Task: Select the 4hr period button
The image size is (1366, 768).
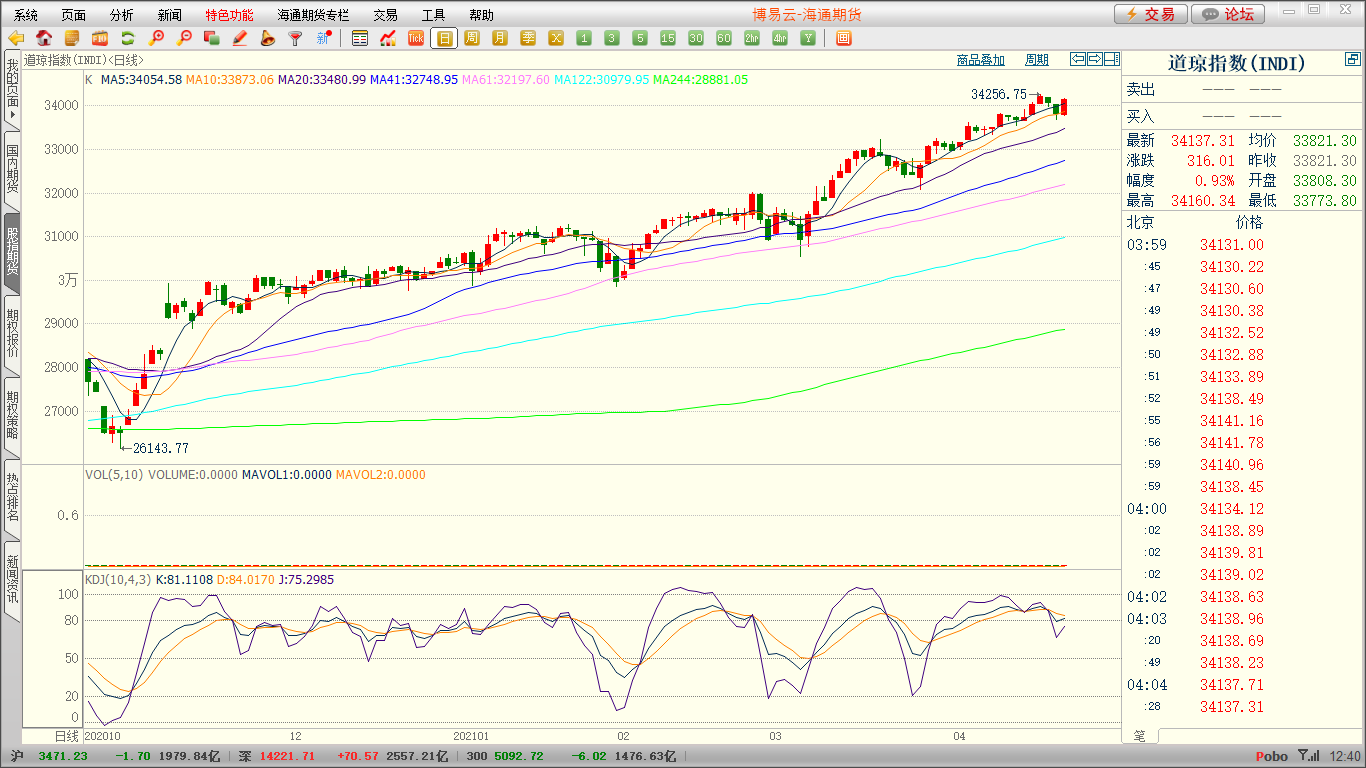Action: [x=780, y=38]
